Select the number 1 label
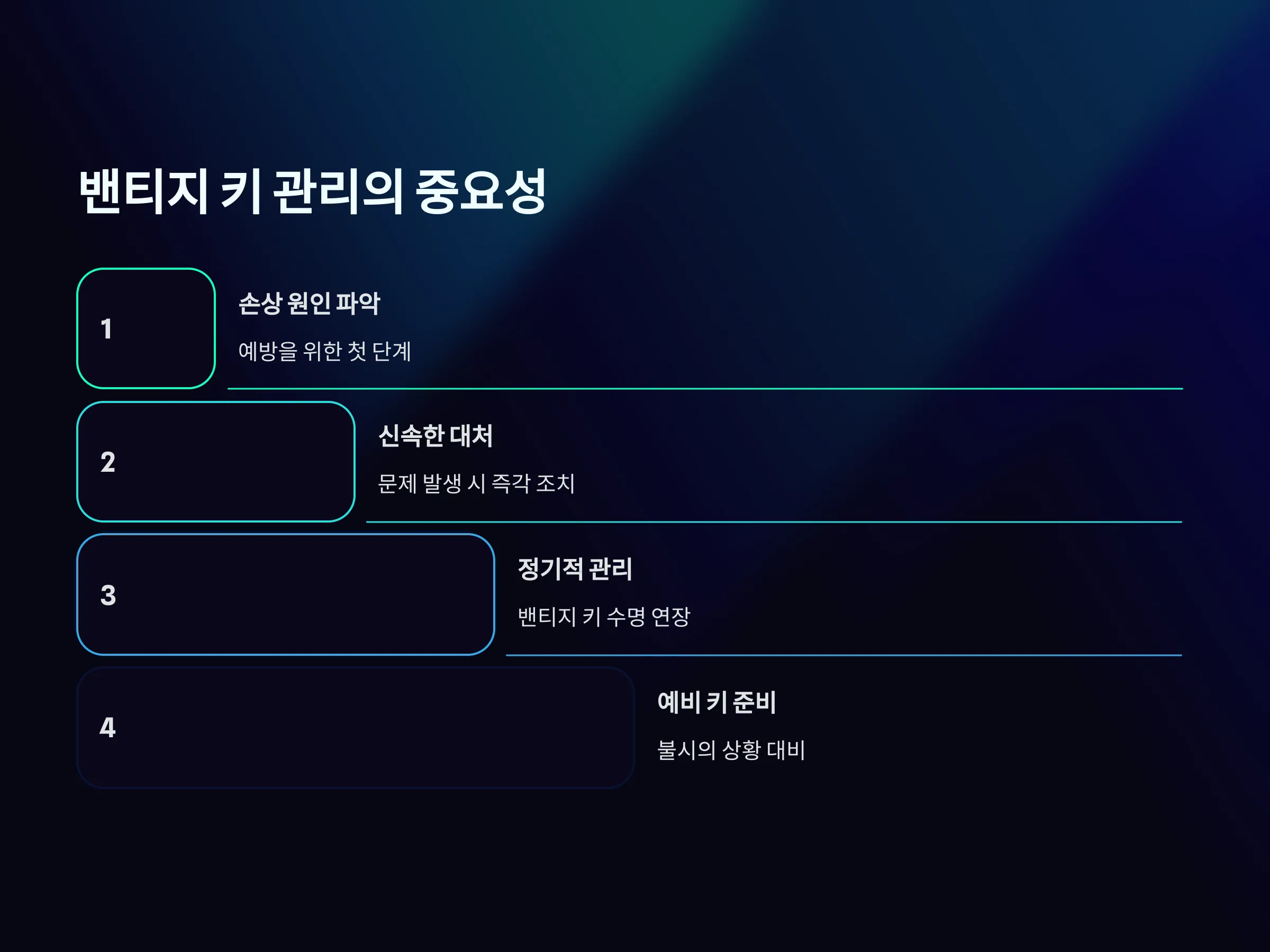The image size is (1270, 952). [x=106, y=329]
